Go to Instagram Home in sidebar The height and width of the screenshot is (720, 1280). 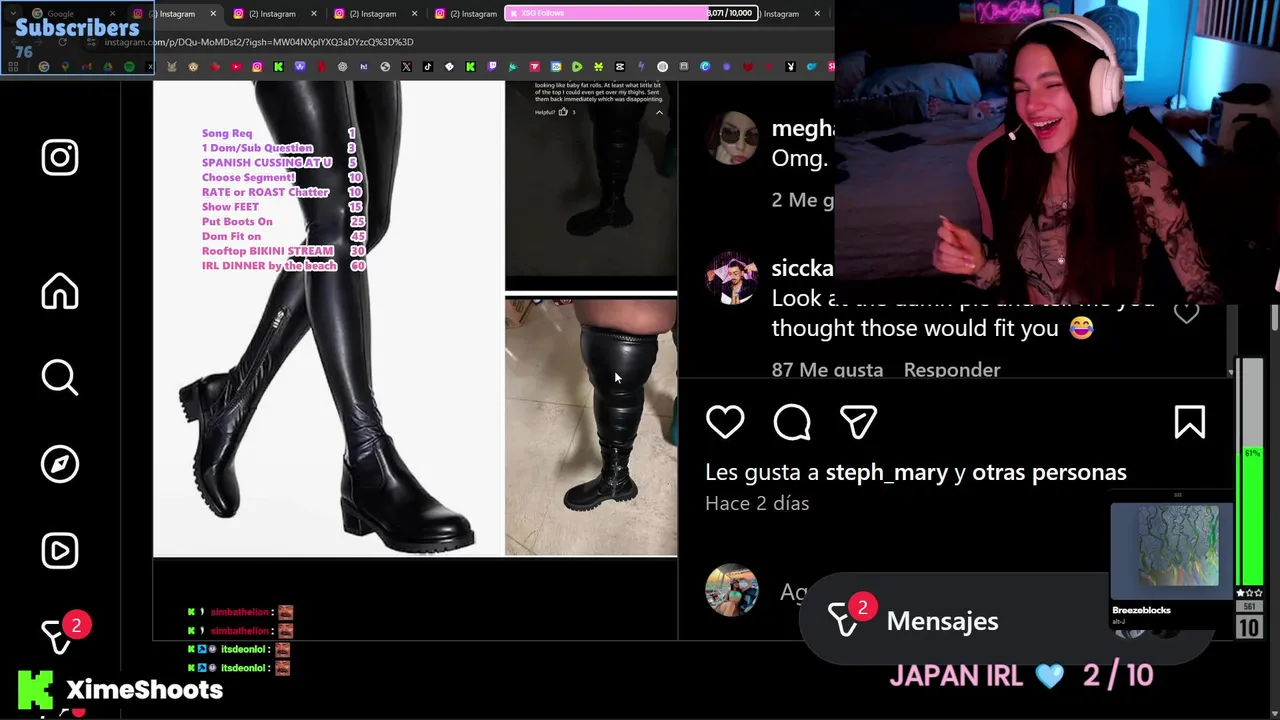60,291
